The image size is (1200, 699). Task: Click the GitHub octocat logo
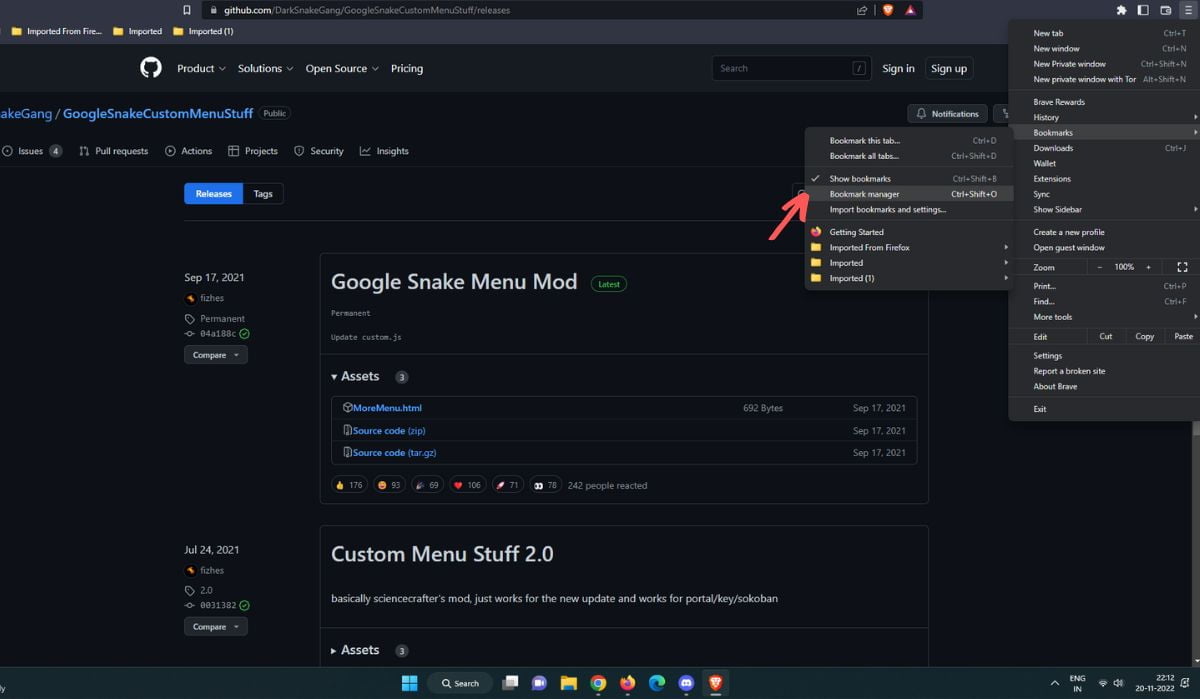click(x=150, y=68)
